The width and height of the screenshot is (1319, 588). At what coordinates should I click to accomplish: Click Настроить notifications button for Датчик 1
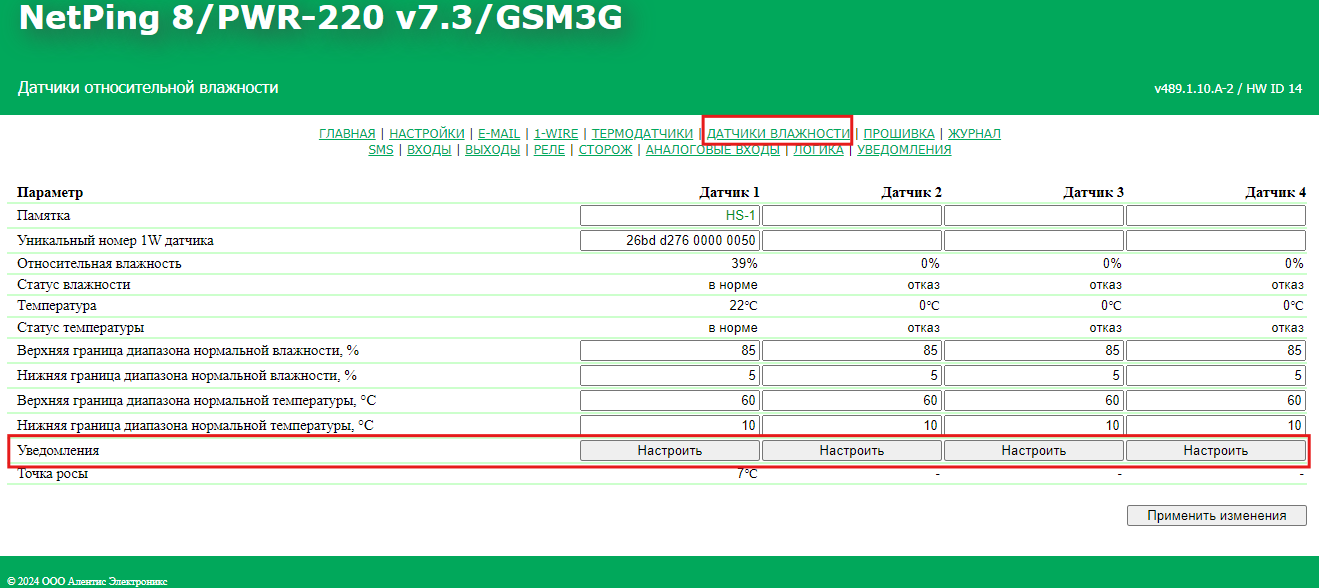670,451
